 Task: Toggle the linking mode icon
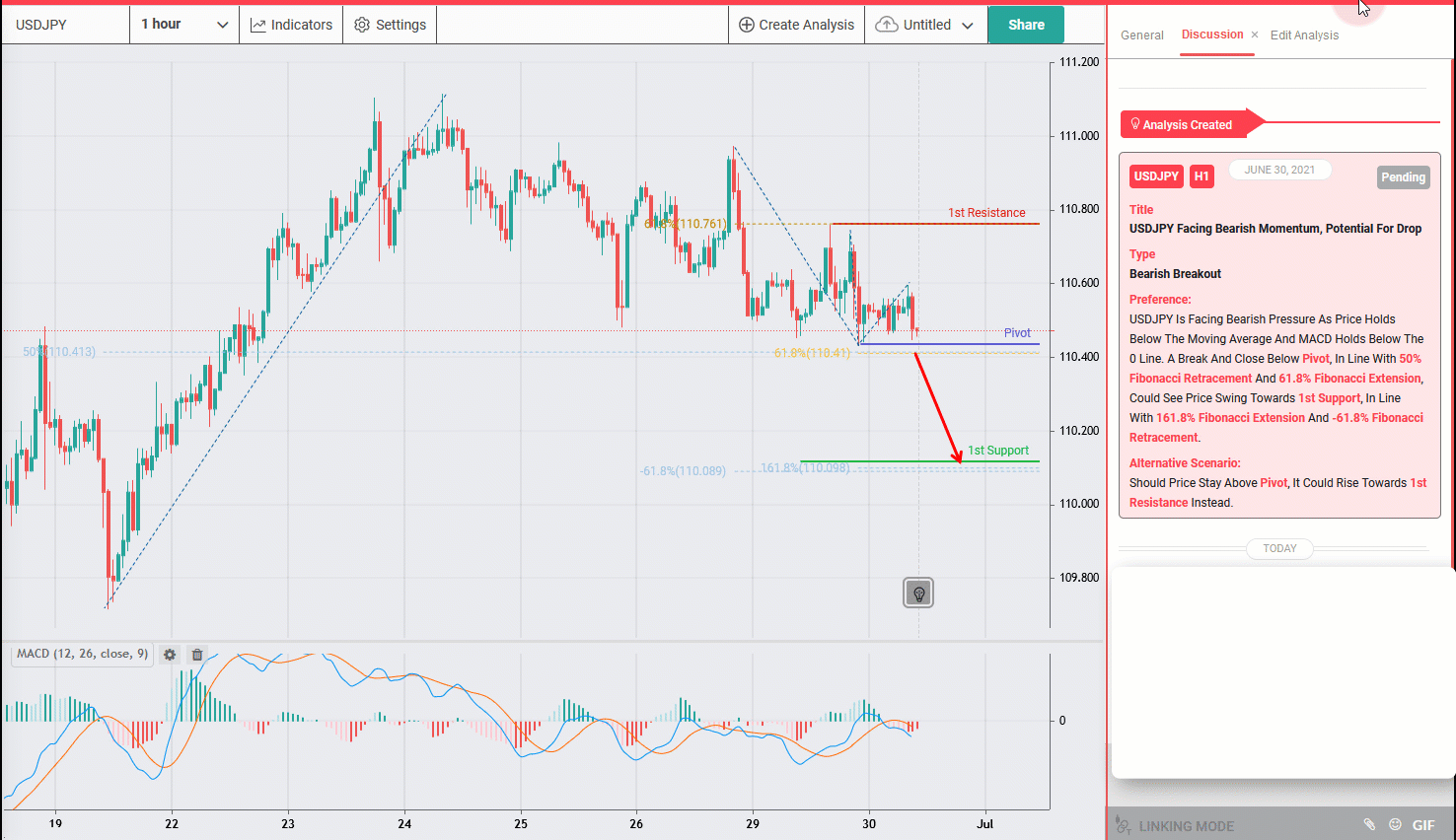pos(1123,825)
